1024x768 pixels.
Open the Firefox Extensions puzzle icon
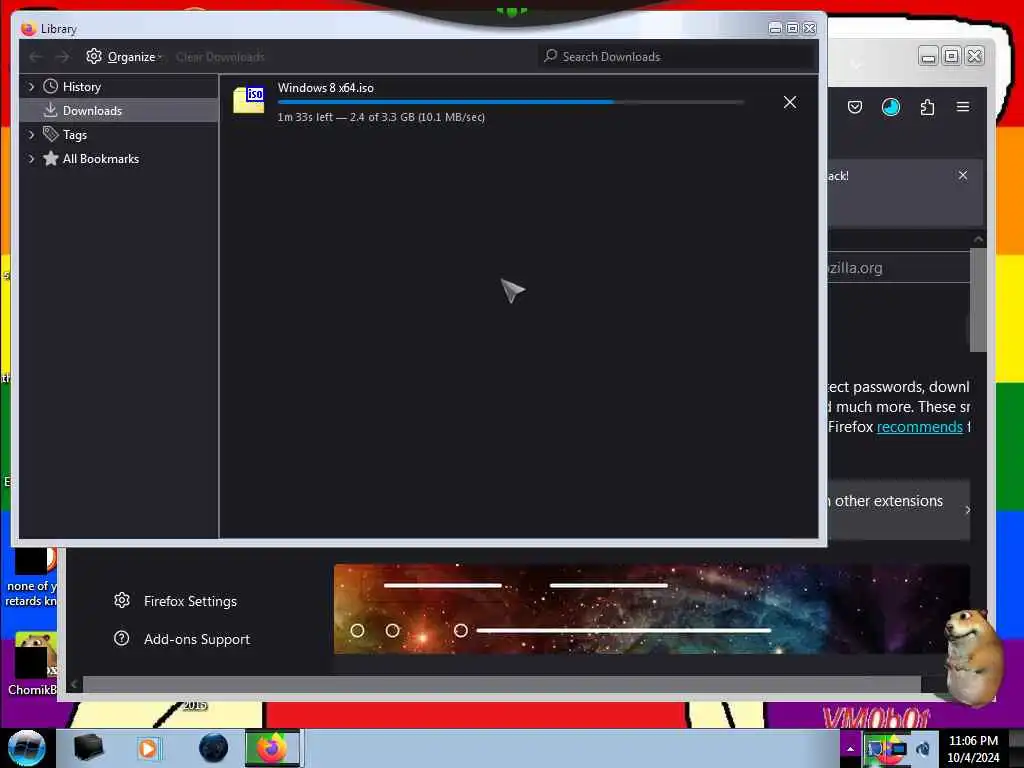click(927, 107)
